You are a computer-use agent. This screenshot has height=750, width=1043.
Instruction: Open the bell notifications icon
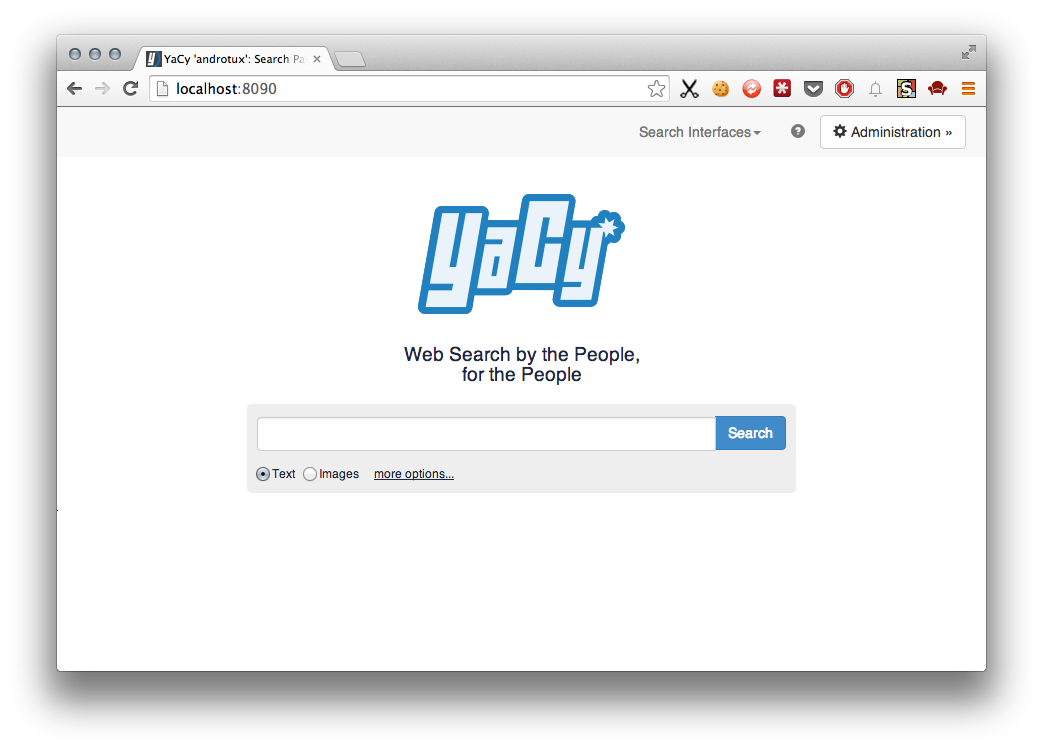[x=875, y=89]
